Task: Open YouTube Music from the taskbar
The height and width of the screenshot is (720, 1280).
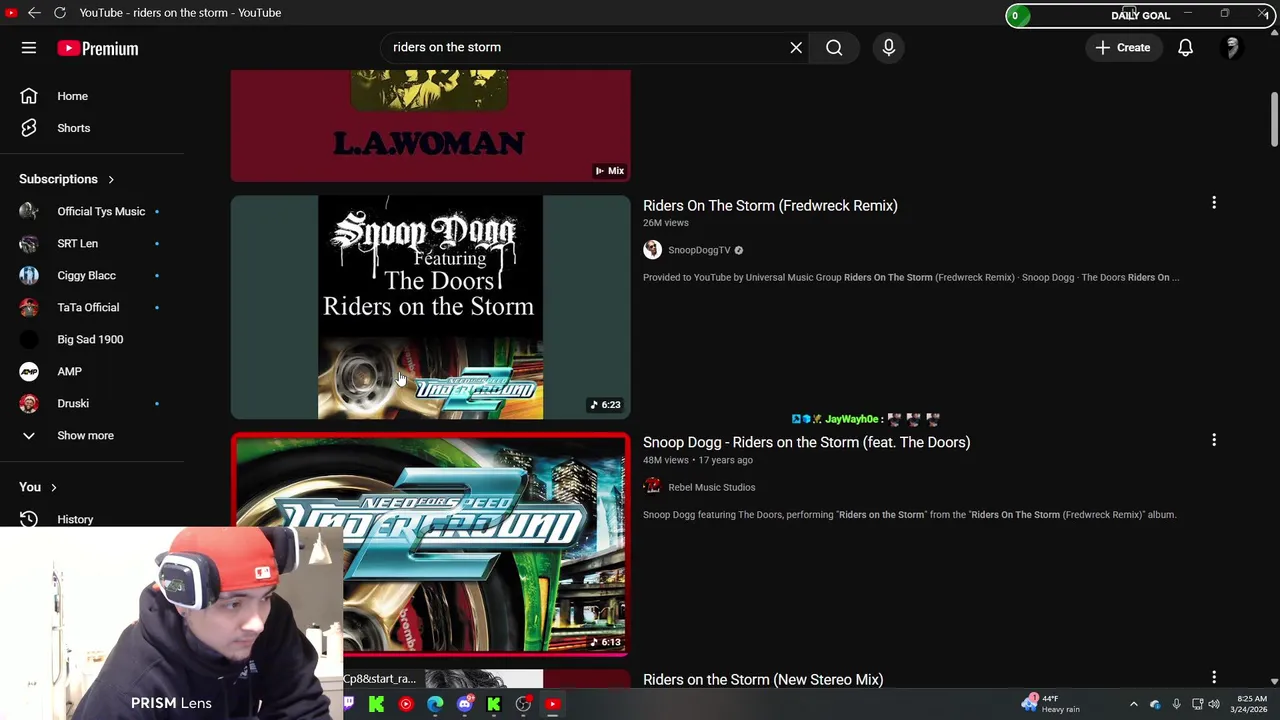Action: click(x=405, y=704)
